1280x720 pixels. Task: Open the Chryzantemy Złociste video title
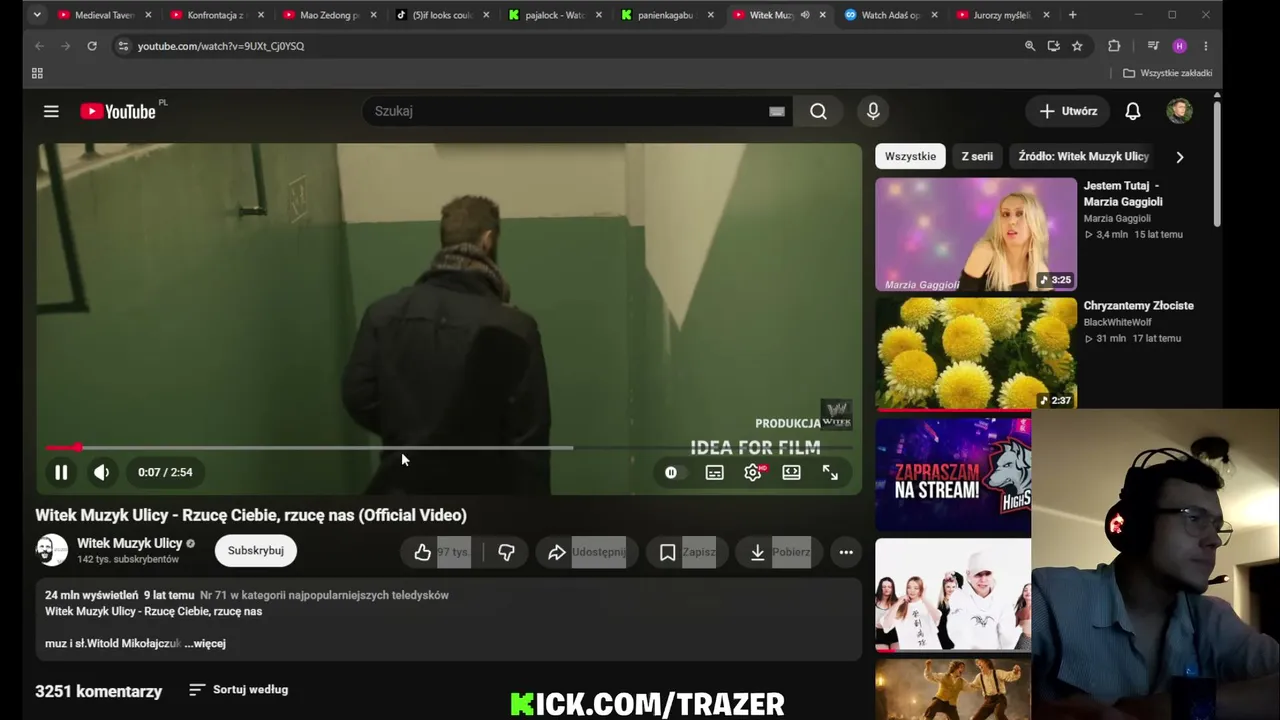[x=1139, y=305]
